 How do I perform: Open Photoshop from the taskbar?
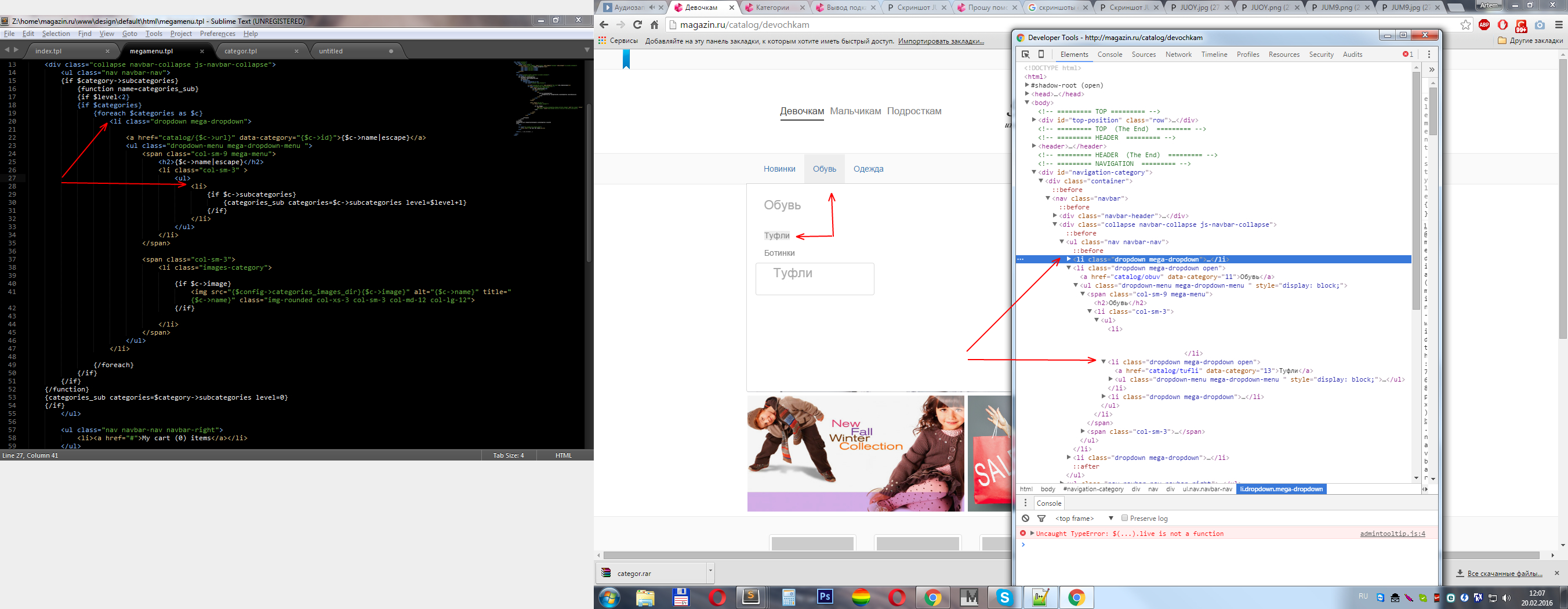[825, 597]
